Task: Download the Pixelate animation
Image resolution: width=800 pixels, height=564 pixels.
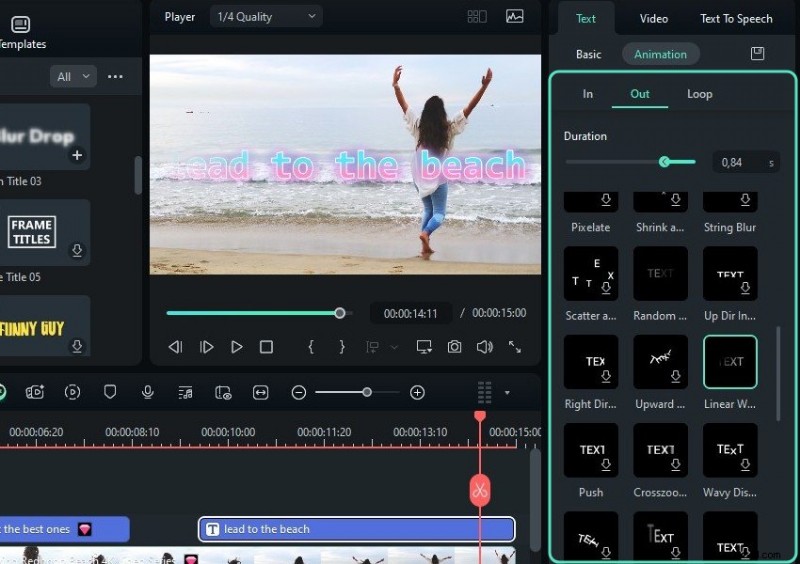Action: [x=606, y=200]
